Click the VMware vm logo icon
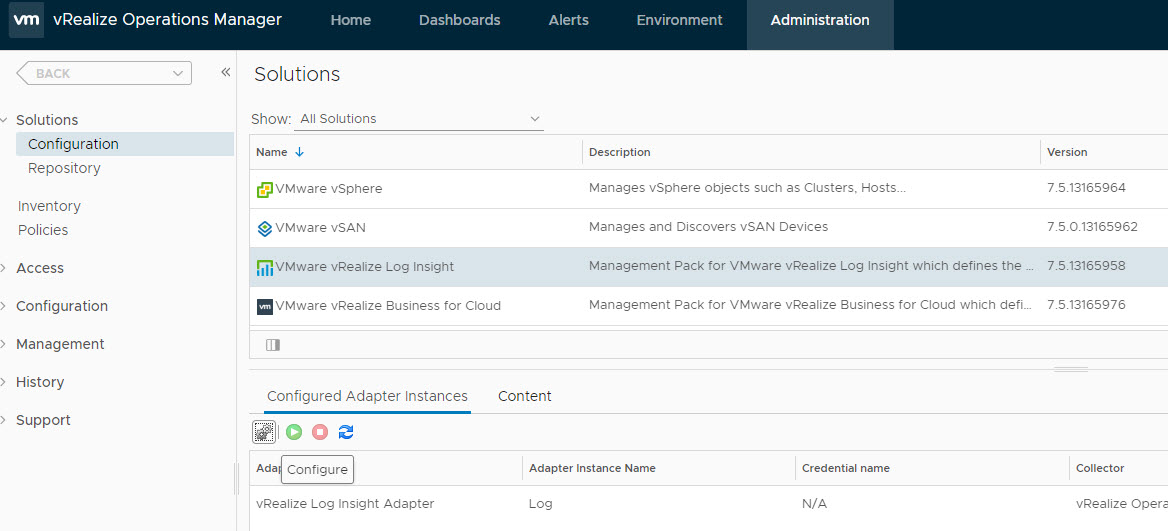 26,20
